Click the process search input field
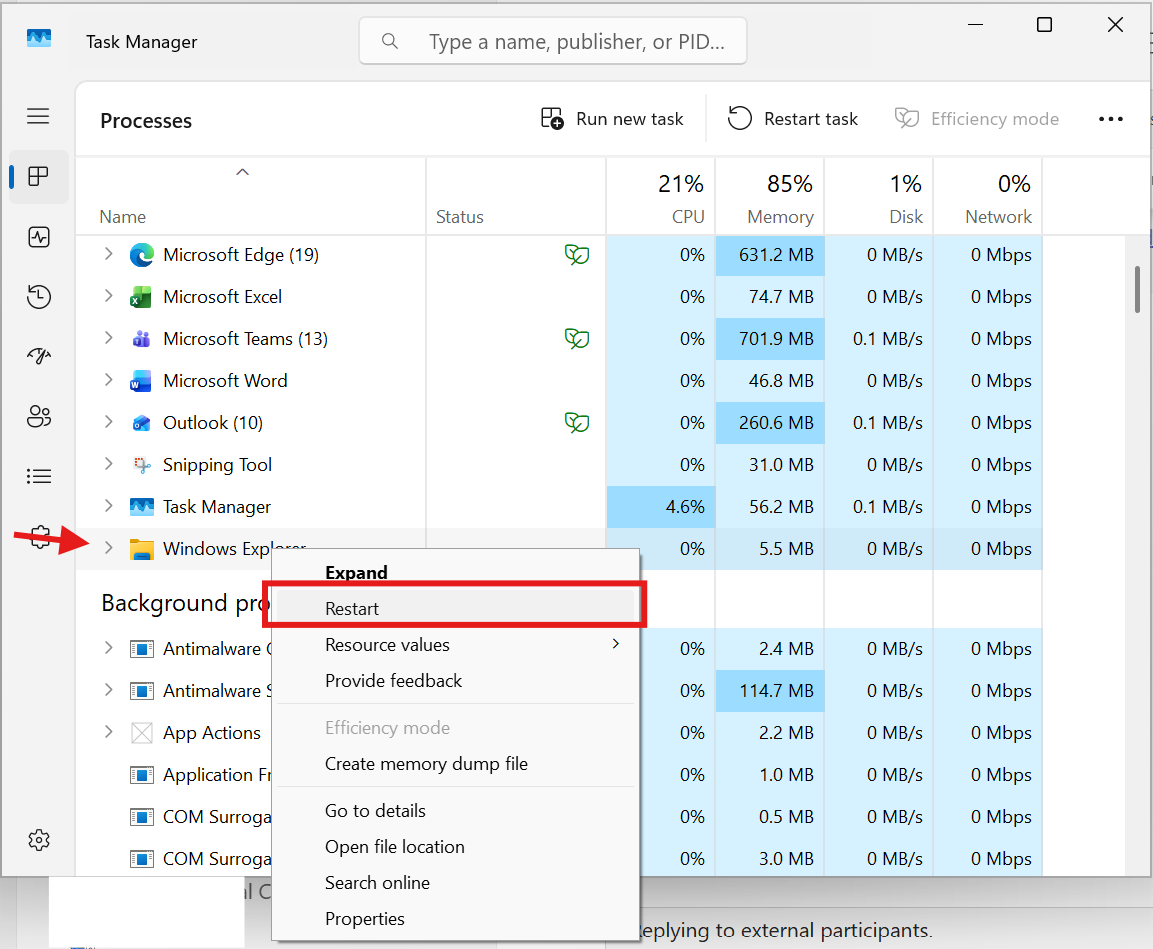The height and width of the screenshot is (949, 1153). (x=553, y=41)
